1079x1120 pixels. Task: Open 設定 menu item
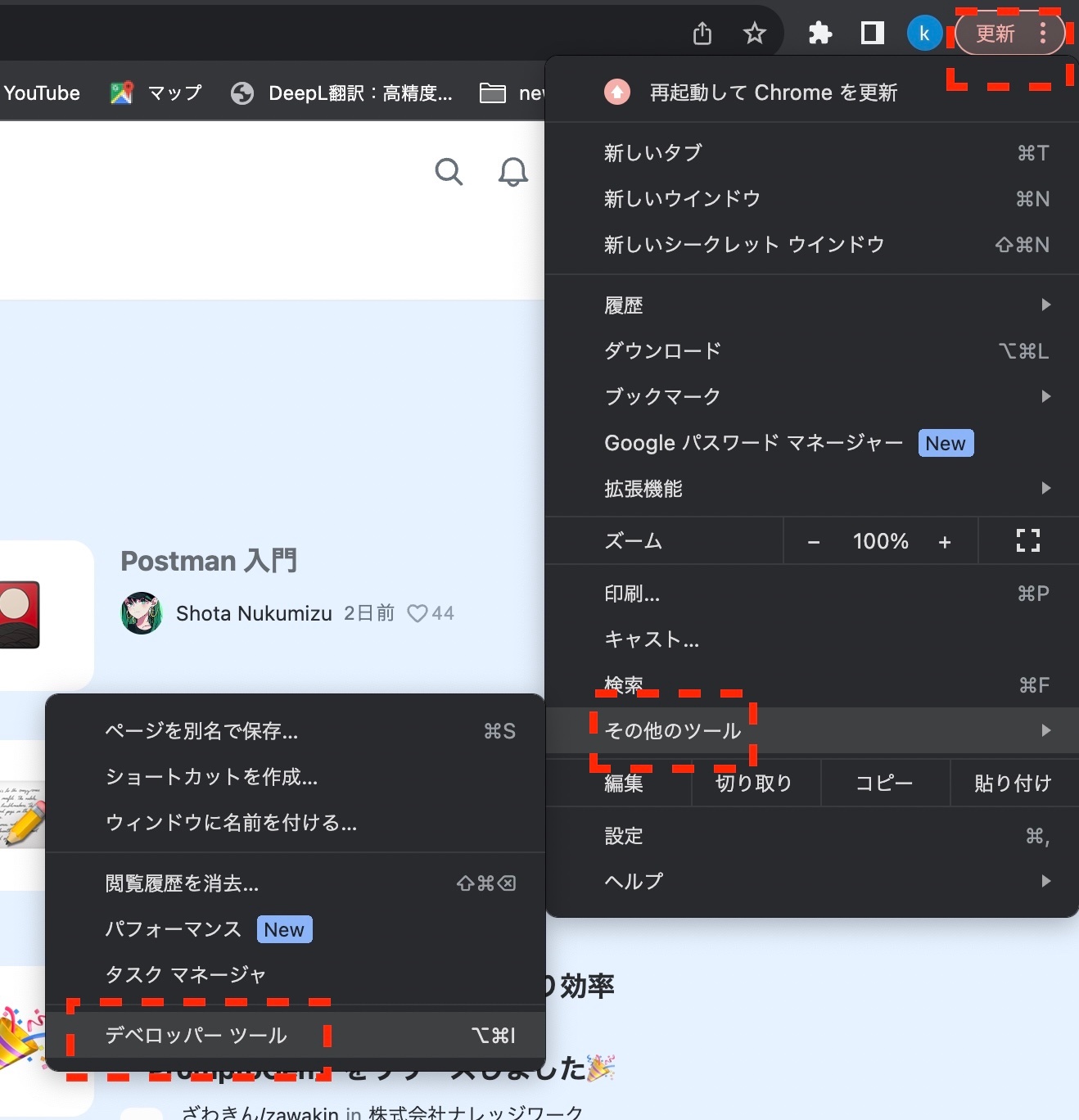pos(811,835)
